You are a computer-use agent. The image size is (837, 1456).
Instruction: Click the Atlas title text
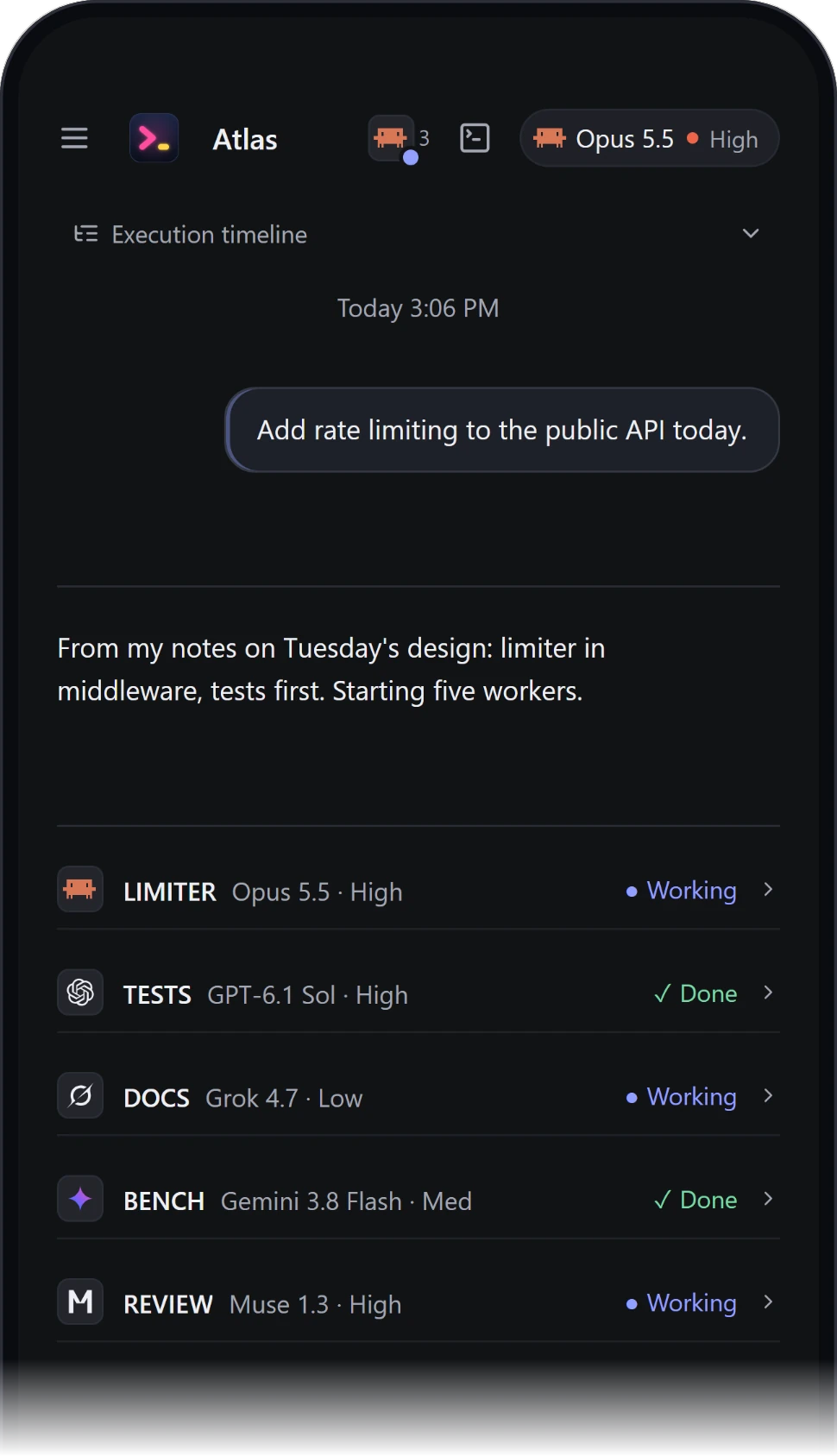pyautogui.click(x=245, y=139)
